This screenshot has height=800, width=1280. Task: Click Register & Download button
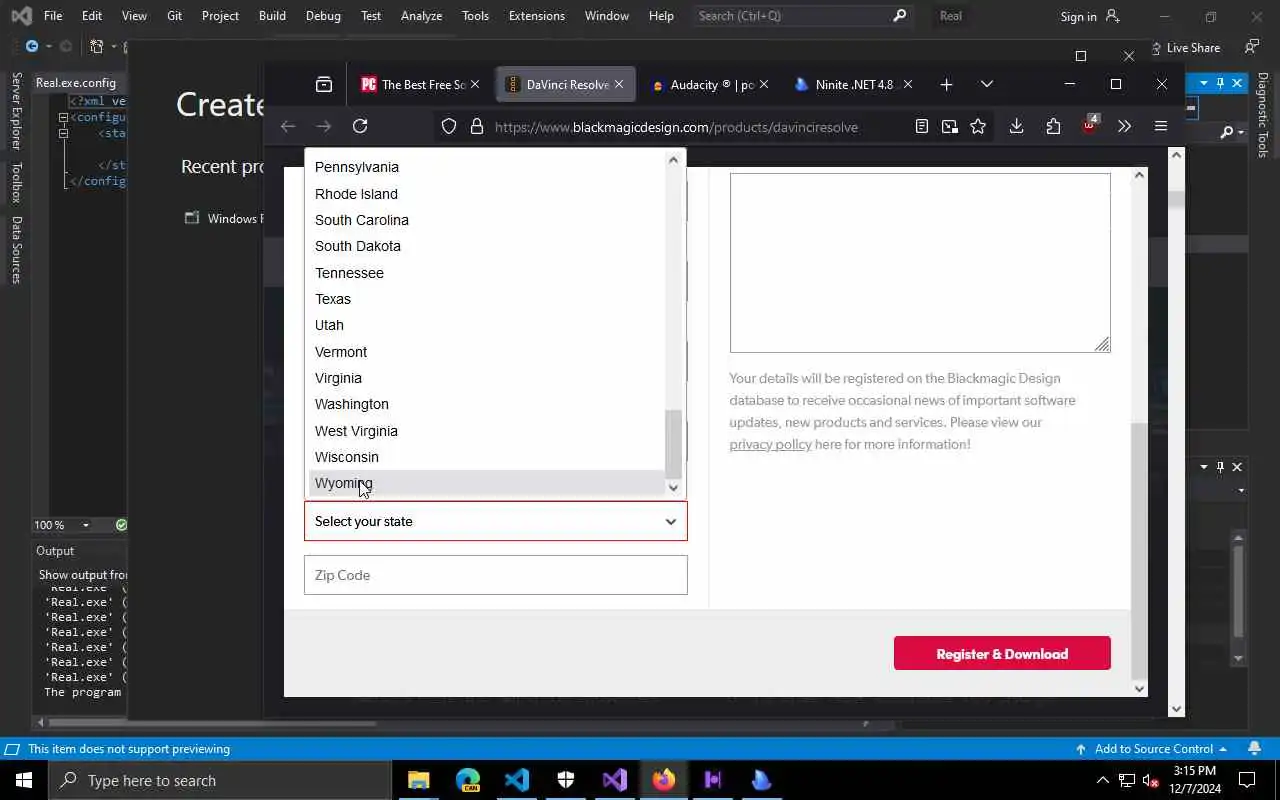pos(1002,654)
